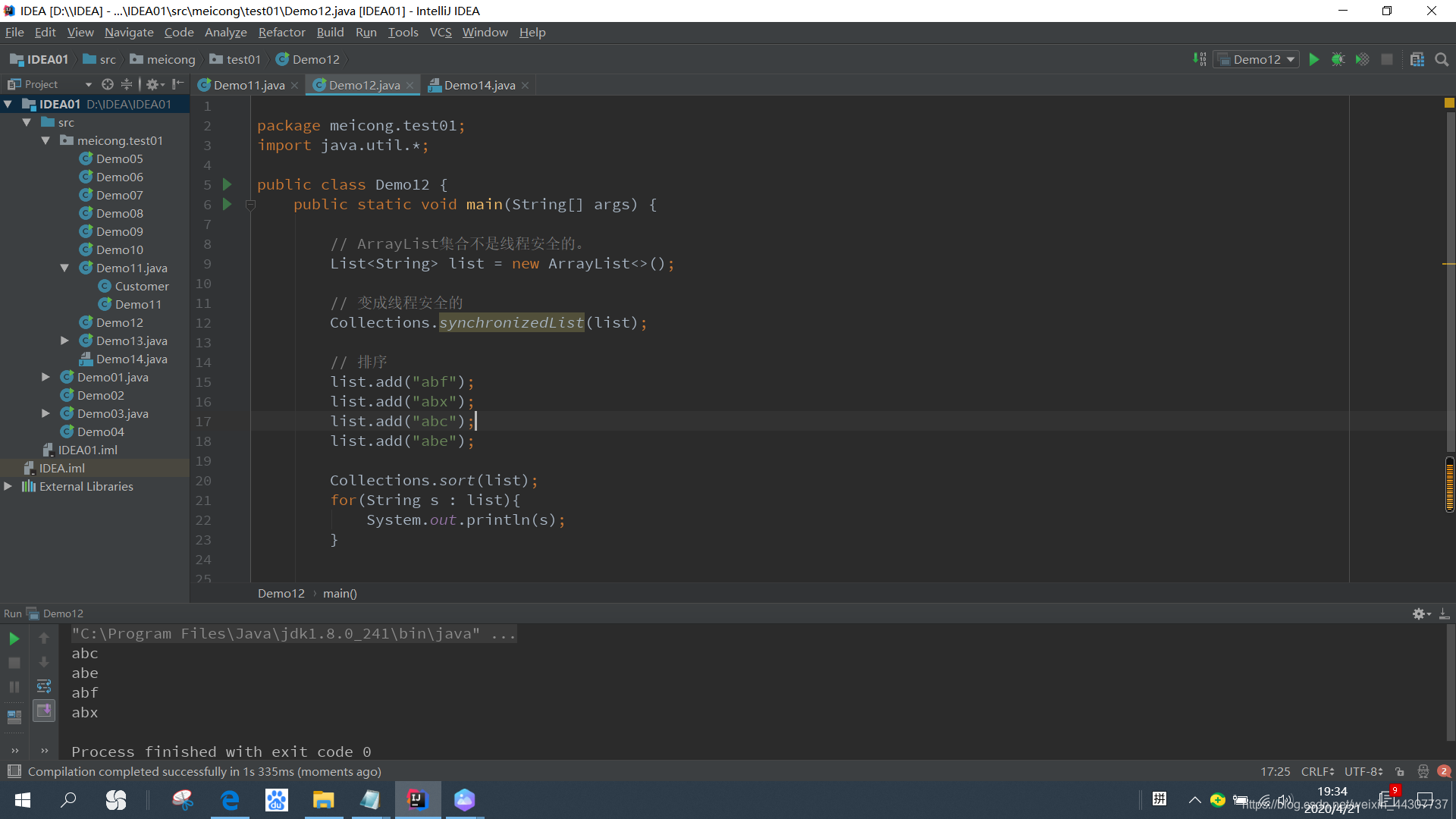This screenshot has width=1456, height=819.
Task: Open Project Structure toolbar icon
Action: [1417, 59]
